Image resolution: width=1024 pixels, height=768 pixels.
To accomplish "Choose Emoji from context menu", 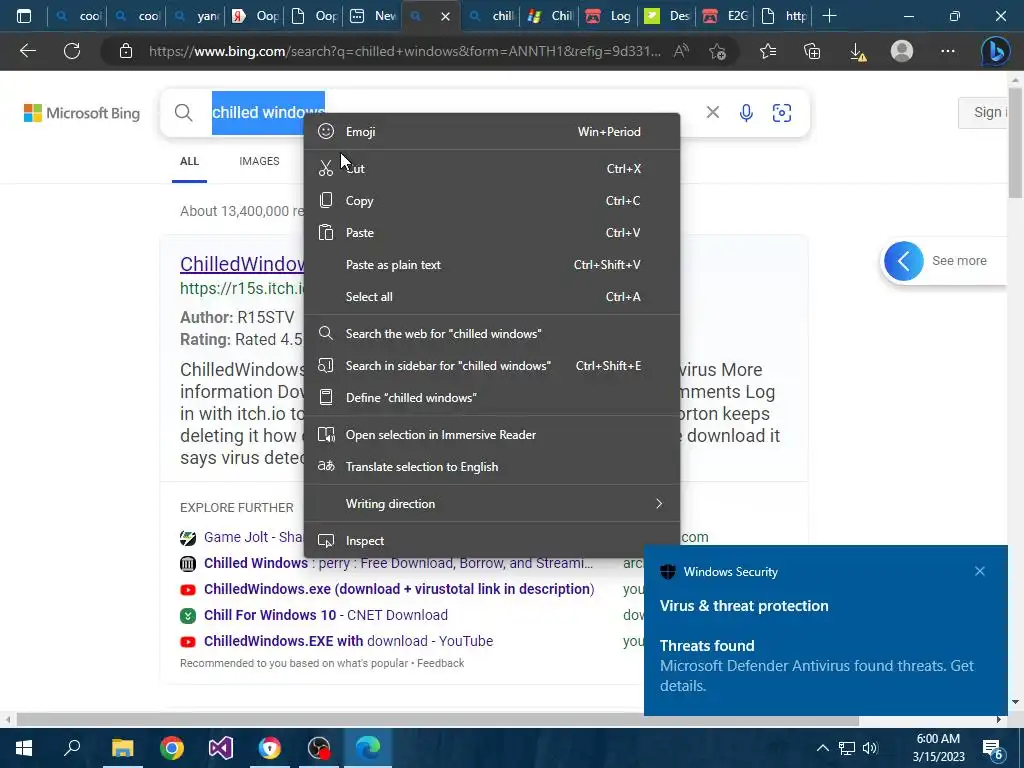I will (492, 131).
